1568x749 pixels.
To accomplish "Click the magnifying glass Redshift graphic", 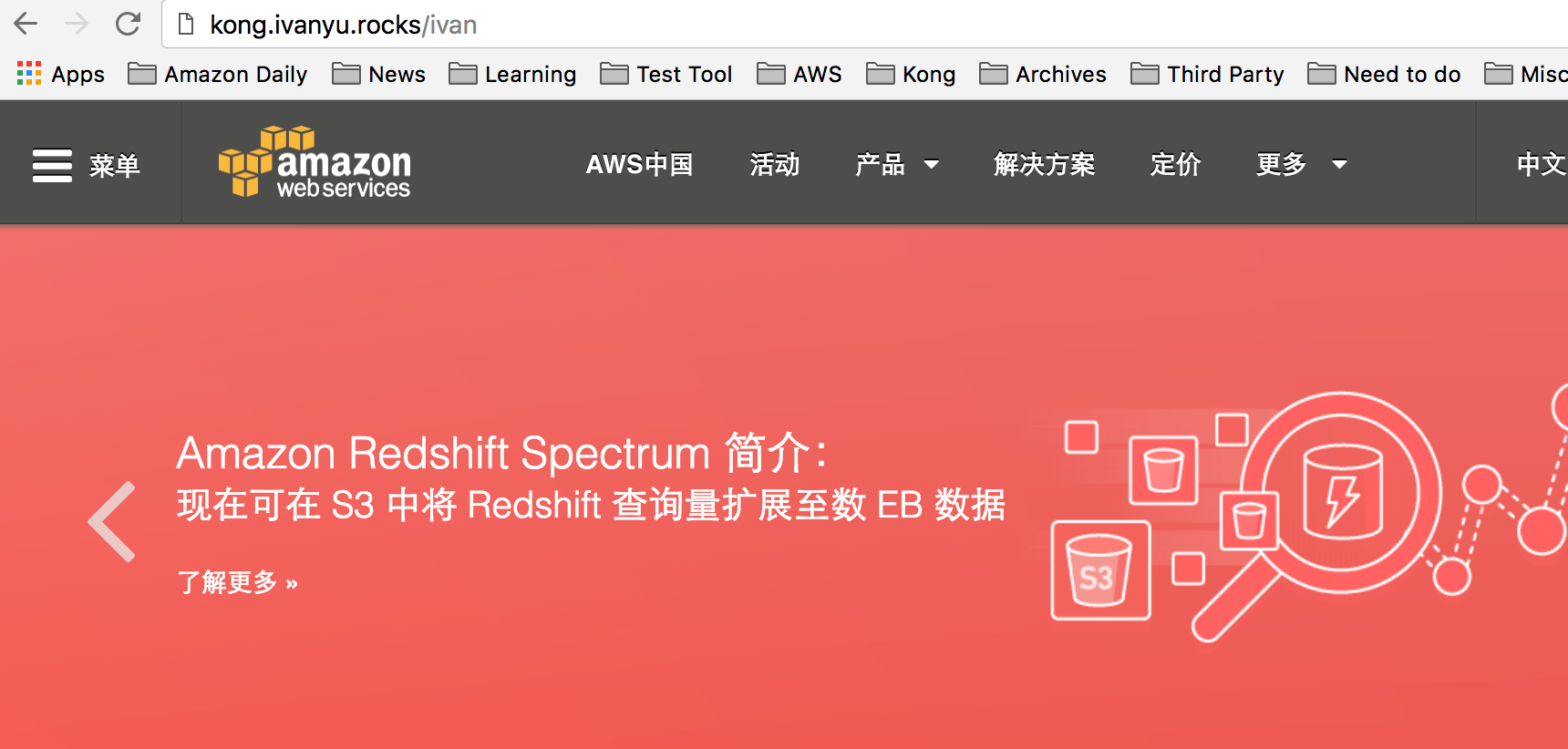I will click(x=1318, y=516).
